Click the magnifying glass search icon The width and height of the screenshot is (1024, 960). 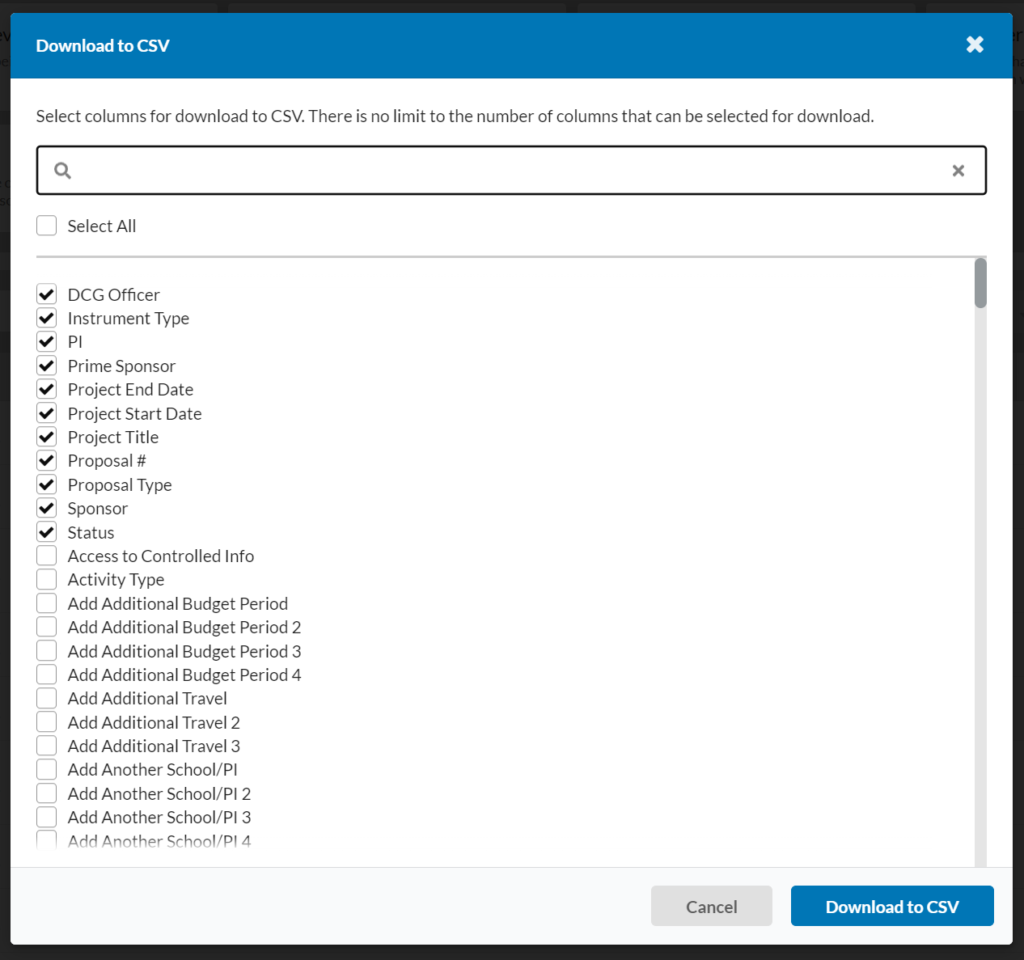[x=62, y=171]
